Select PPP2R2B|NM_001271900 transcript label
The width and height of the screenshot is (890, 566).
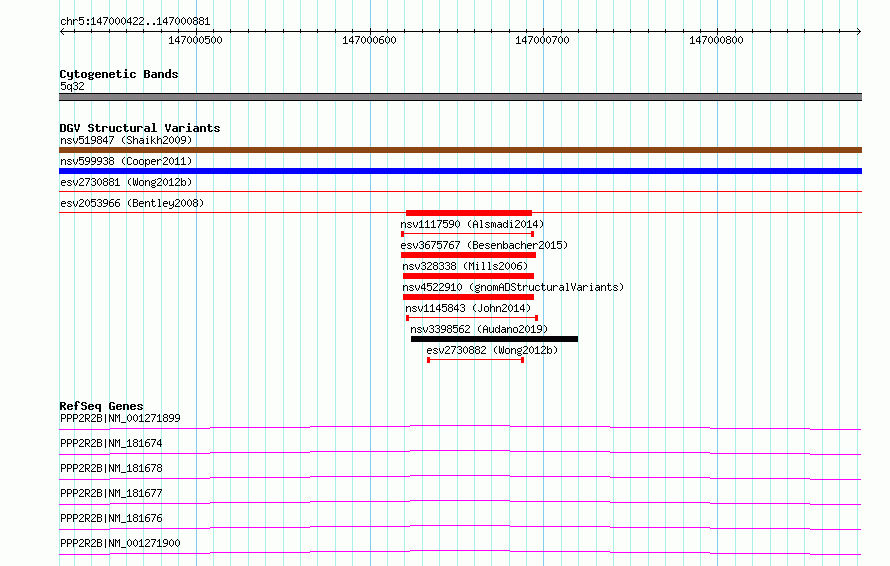pos(120,543)
